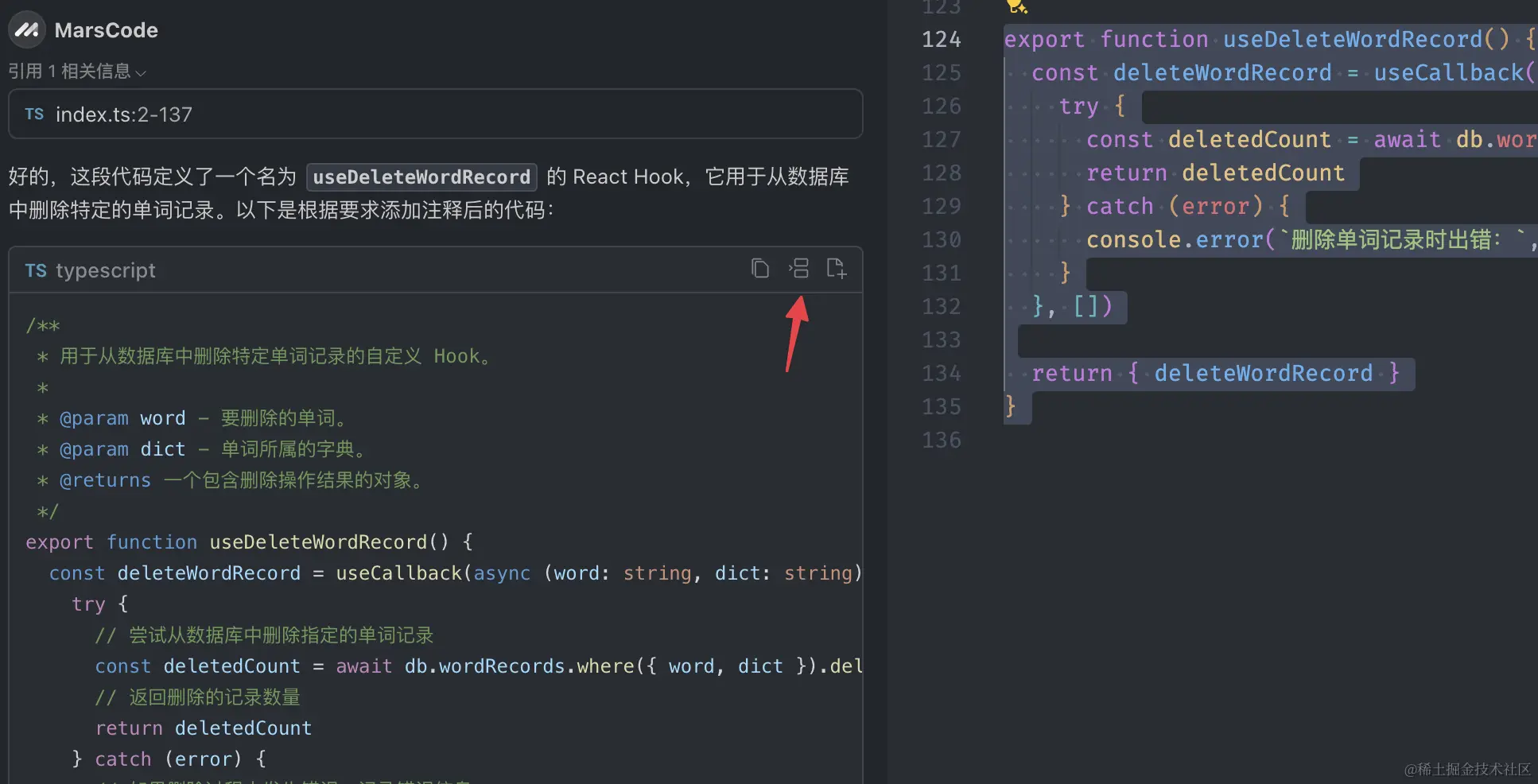
Task: Open the index.ts:2-137 reference
Action: click(x=436, y=114)
